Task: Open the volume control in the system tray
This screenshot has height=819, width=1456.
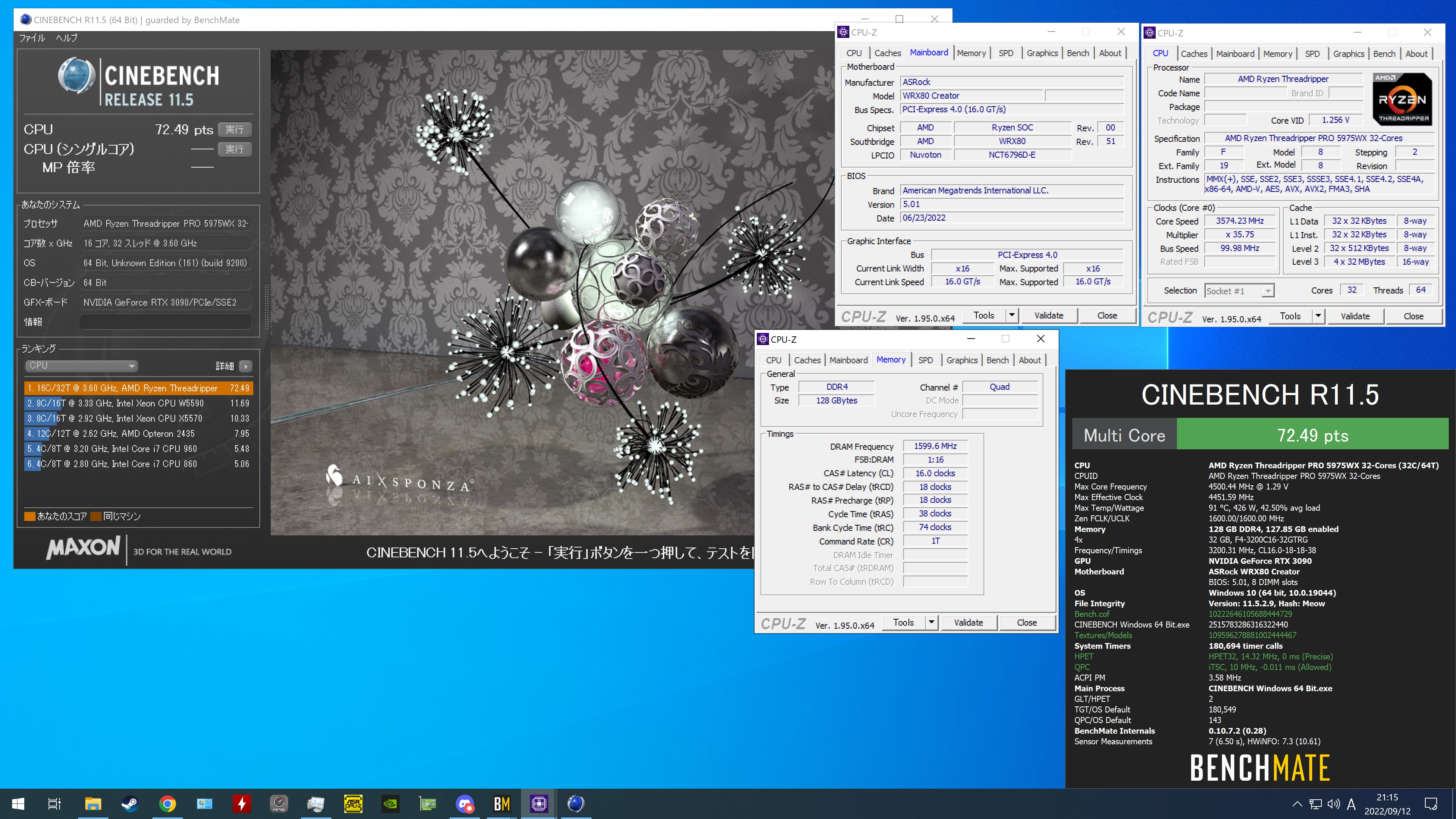Action: [1334, 804]
